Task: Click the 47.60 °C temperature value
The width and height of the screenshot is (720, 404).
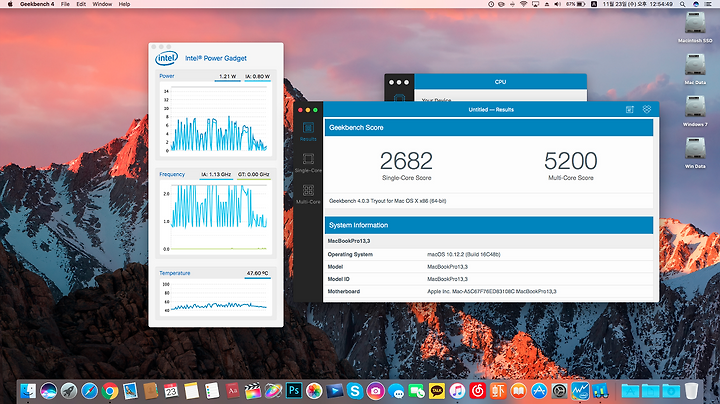Action: click(x=257, y=273)
